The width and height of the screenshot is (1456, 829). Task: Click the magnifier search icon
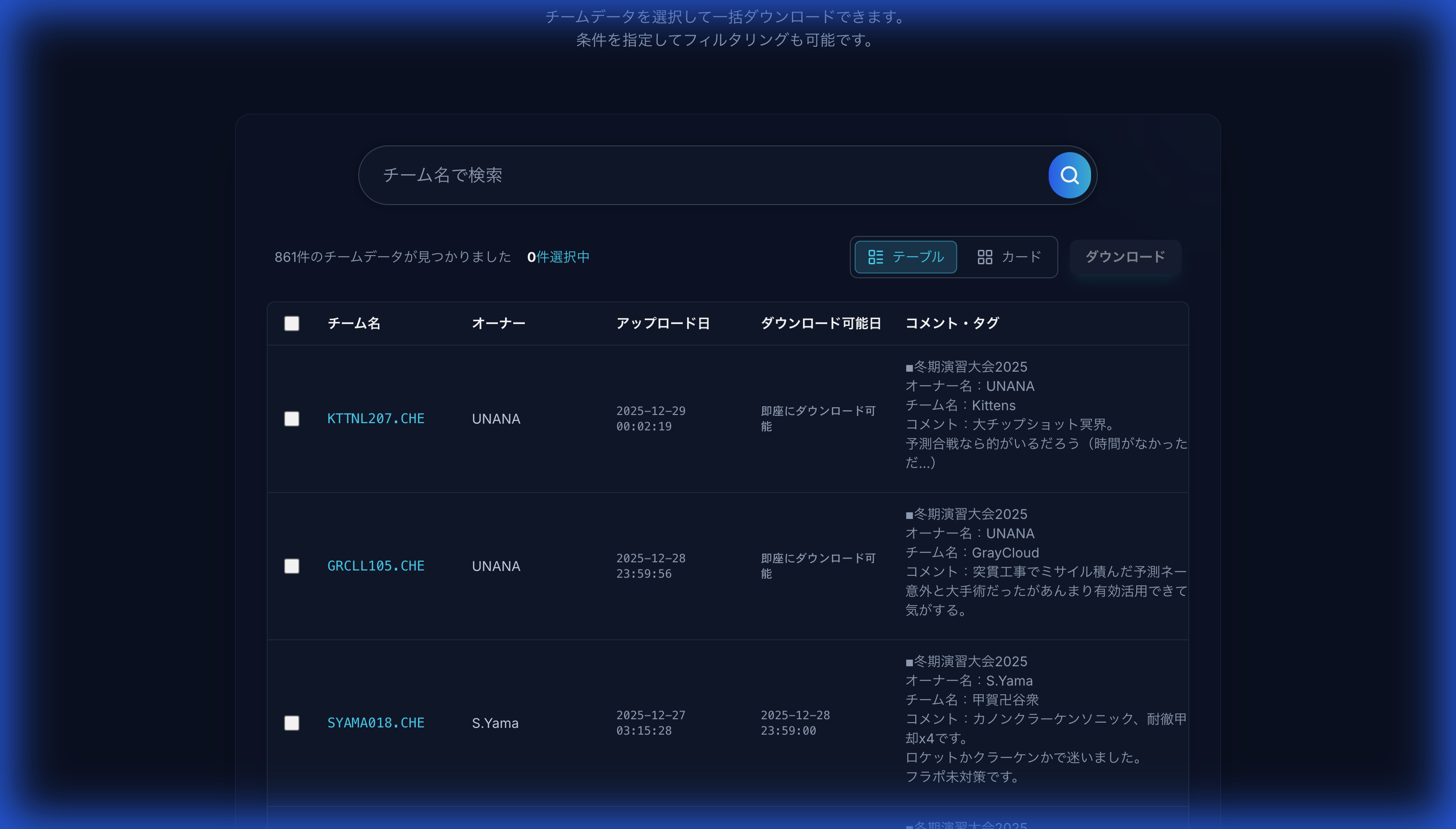tap(1068, 175)
